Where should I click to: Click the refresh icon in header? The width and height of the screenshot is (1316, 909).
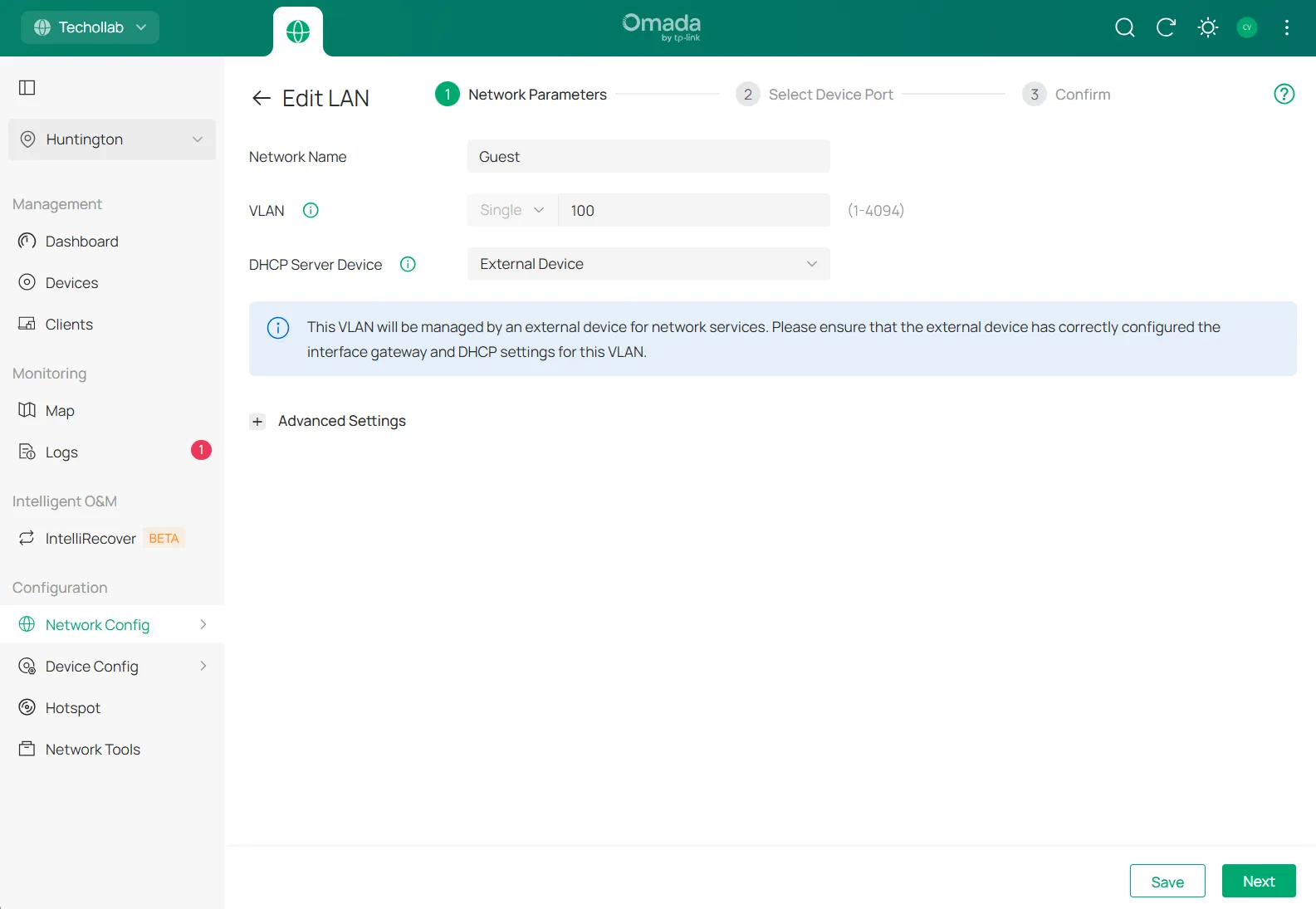1166,27
